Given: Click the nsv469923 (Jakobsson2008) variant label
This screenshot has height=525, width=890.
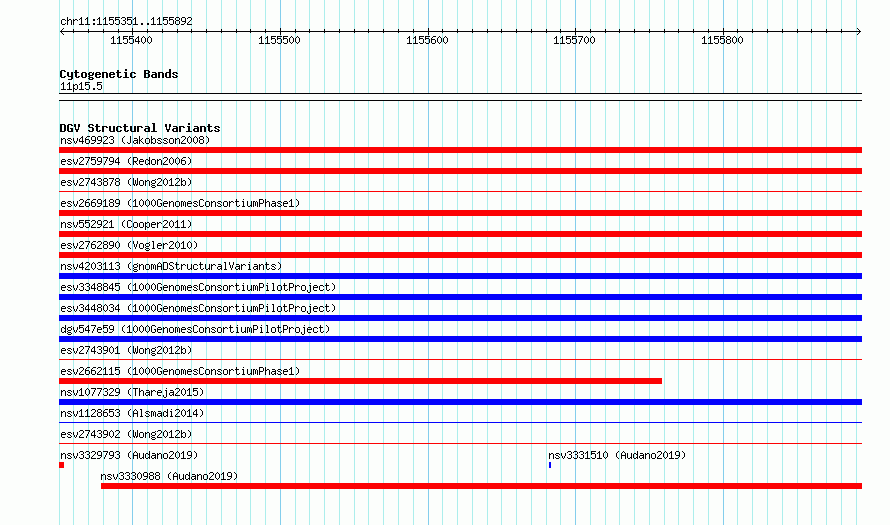Looking at the screenshot, I should 135,140.
